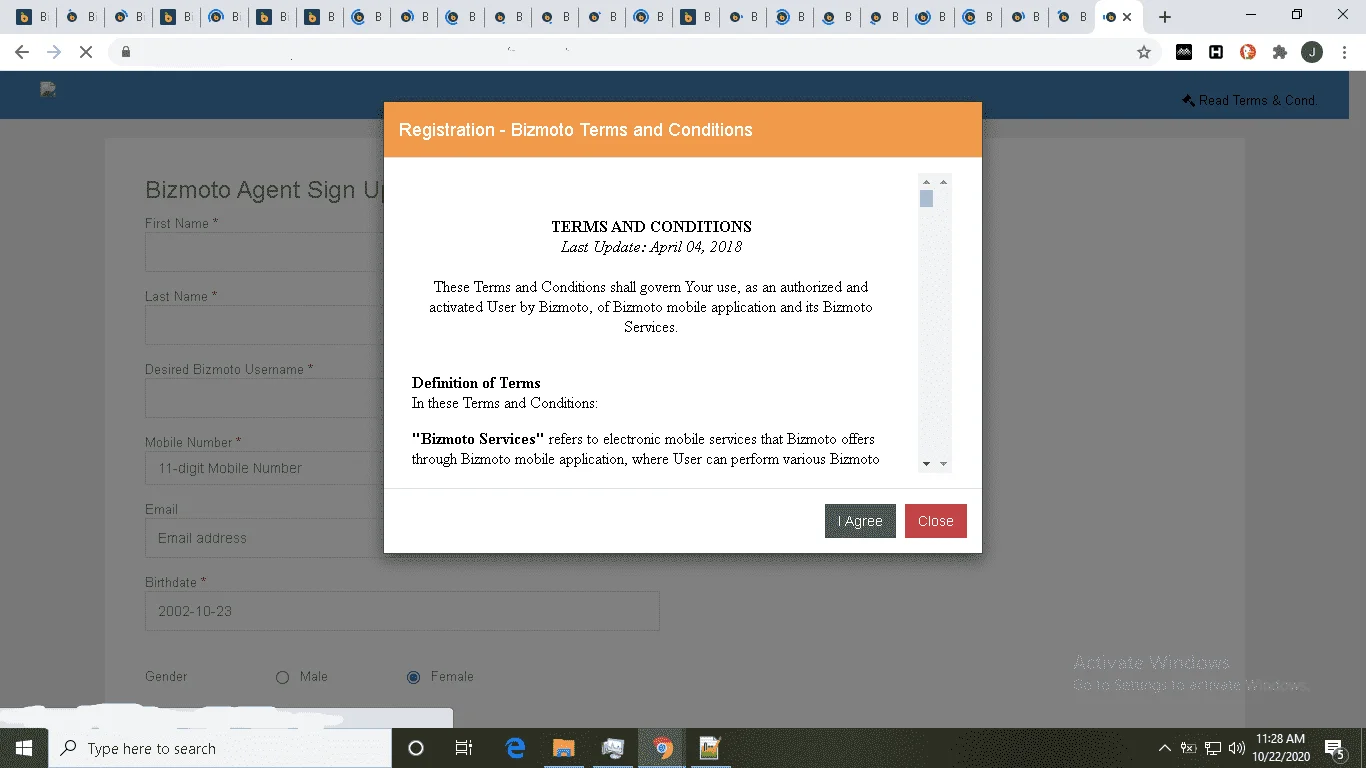Open the H extension icon in the toolbar
The width and height of the screenshot is (1366, 768).
1216,52
